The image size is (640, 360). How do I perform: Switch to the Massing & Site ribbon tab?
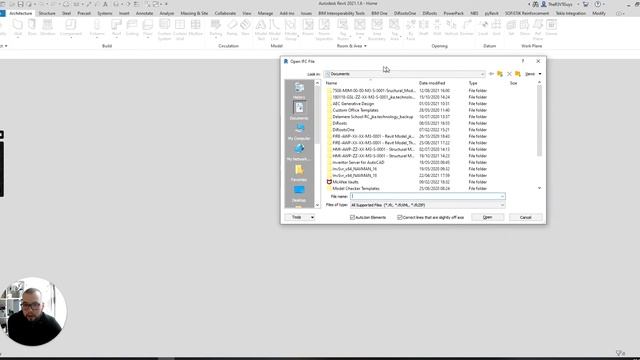(194, 13)
